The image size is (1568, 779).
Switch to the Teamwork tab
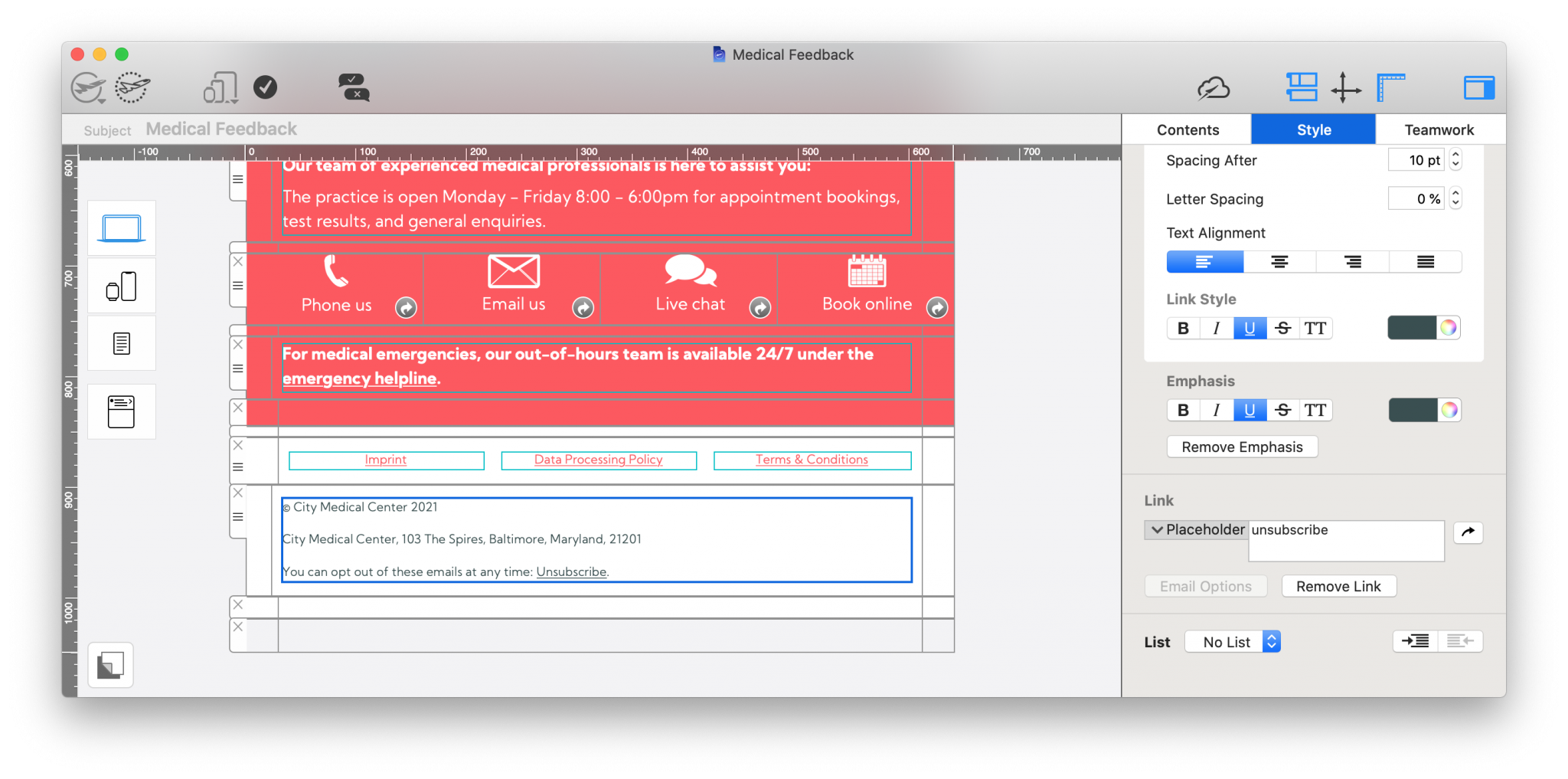tap(1439, 129)
